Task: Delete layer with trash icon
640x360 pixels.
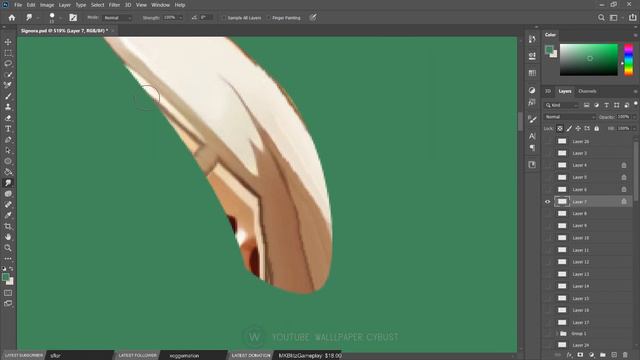Action: pyautogui.click(x=625, y=355)
